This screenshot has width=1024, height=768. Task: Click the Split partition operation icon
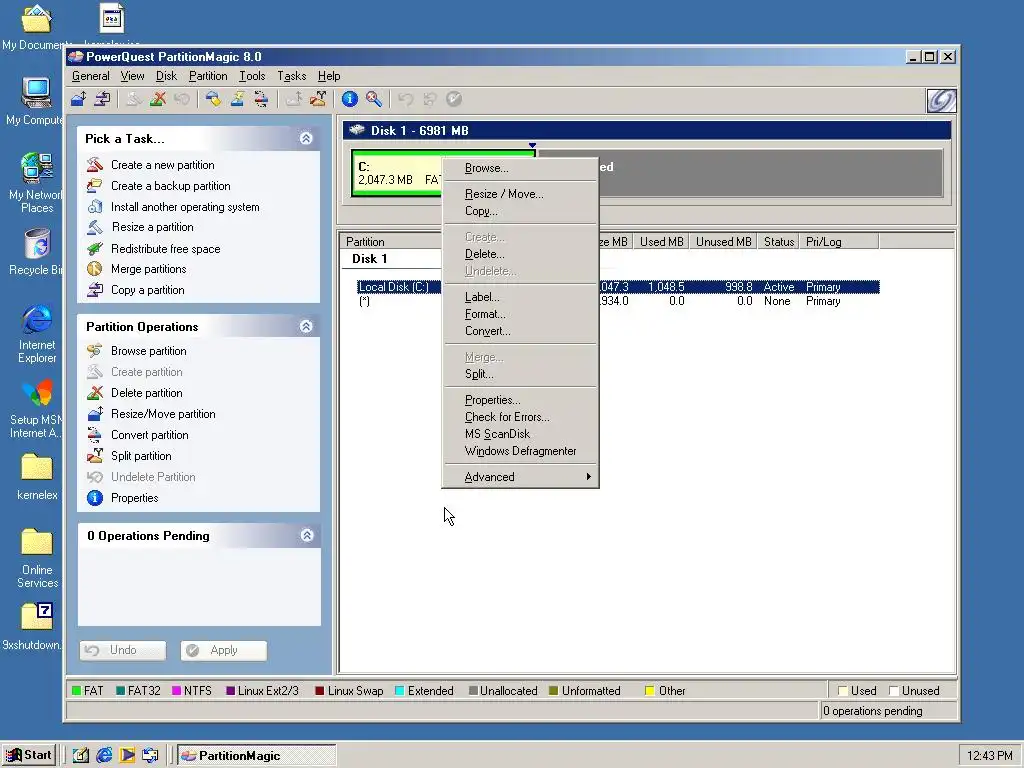click(x=95, y=456)
